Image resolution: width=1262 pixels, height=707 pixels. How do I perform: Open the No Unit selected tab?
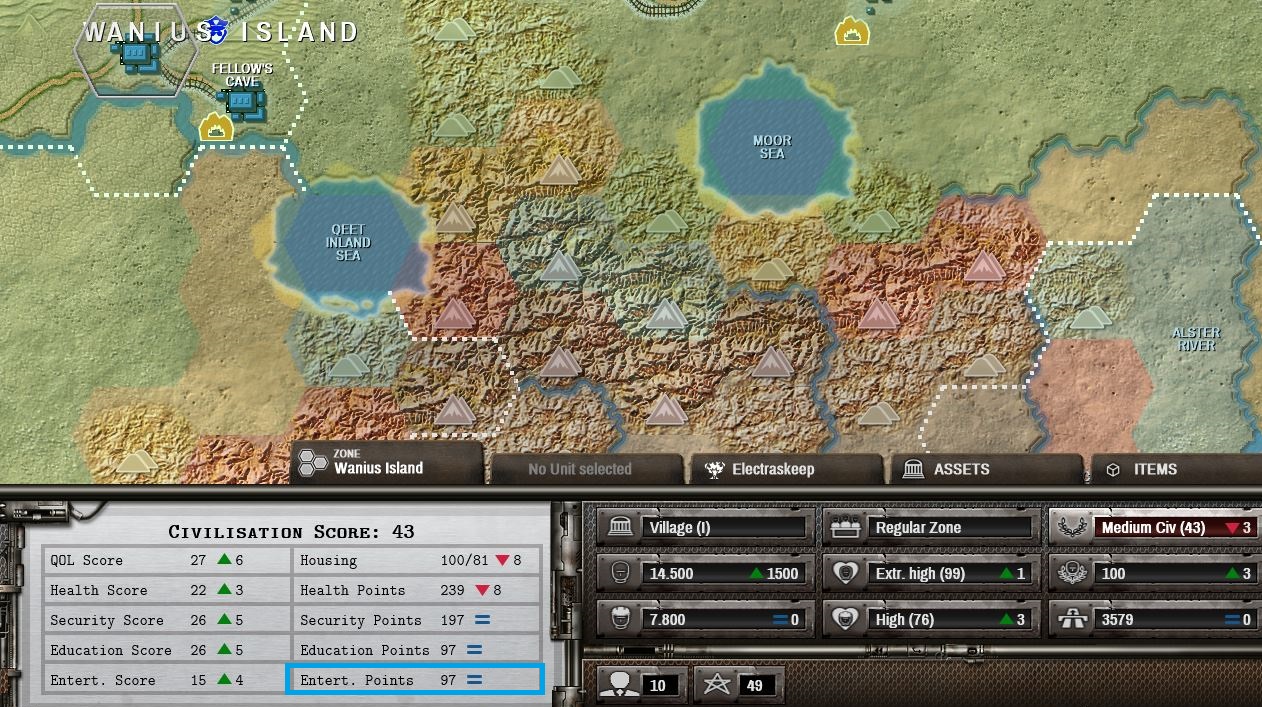586,468
